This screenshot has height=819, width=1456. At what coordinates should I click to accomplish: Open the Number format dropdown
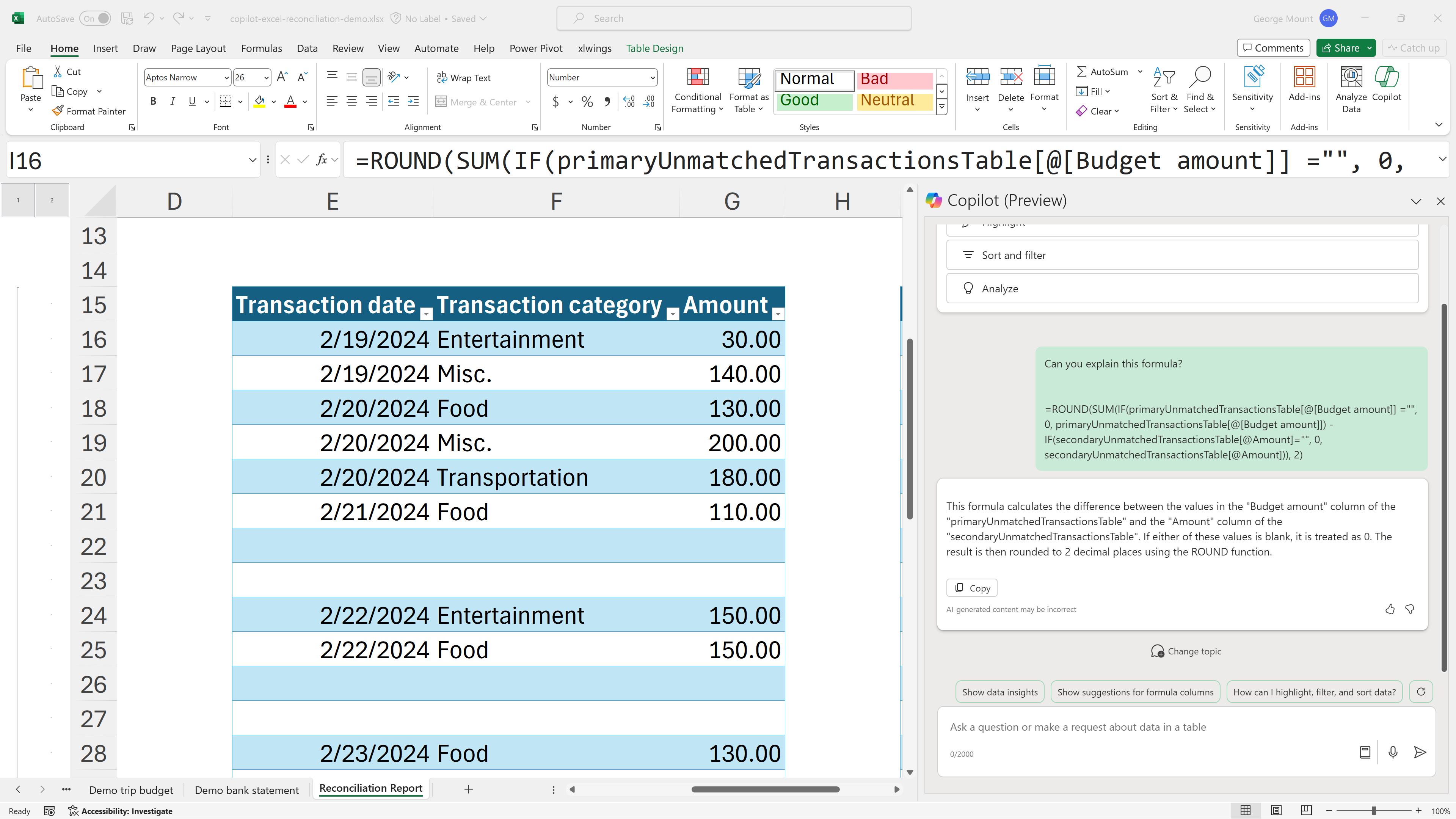652,78
